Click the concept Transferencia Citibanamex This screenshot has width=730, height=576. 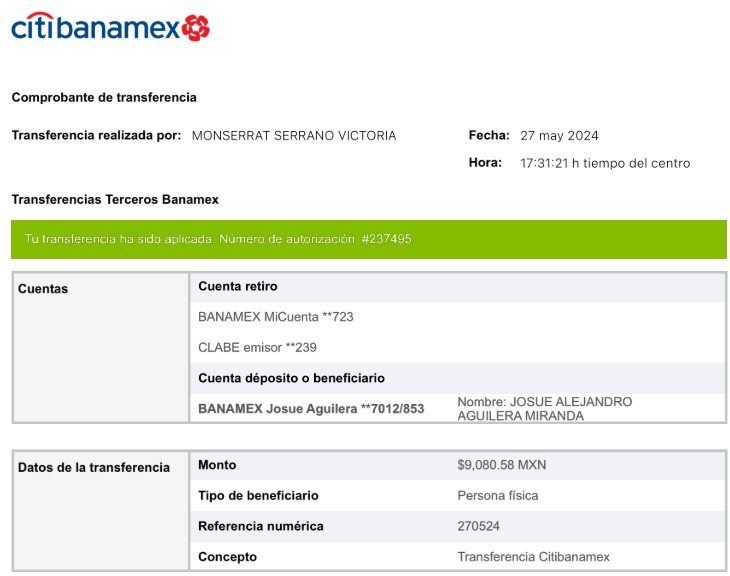click(533, 557)
